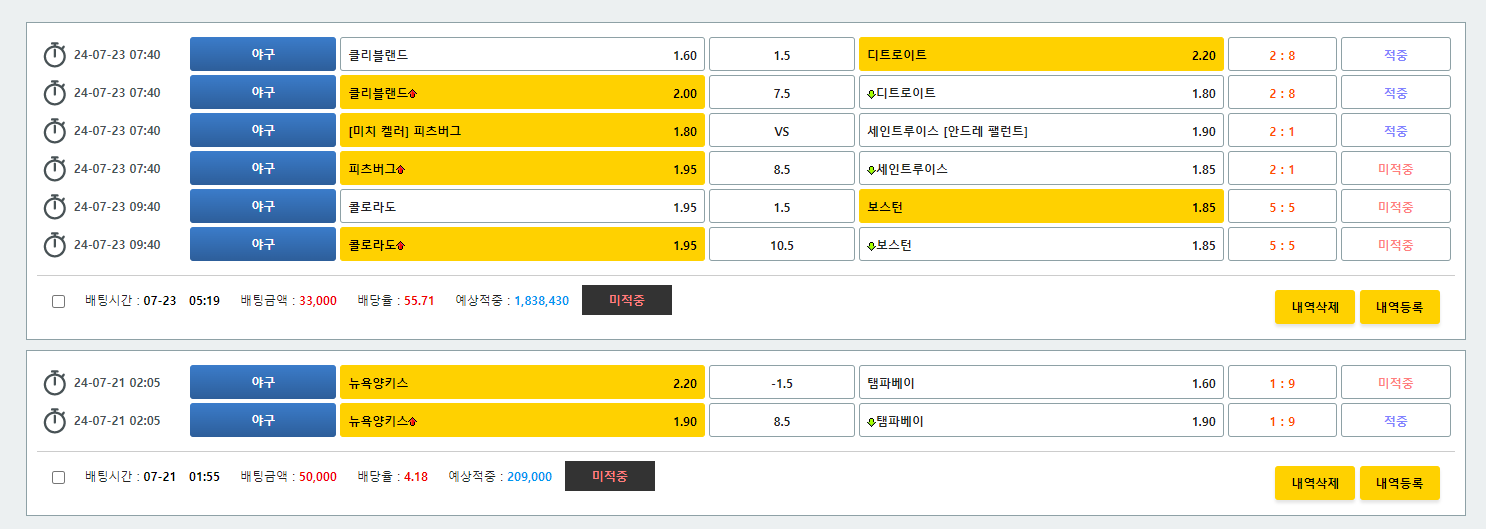Check the checkbox for the 07-21 bet slip

[58, 477]
